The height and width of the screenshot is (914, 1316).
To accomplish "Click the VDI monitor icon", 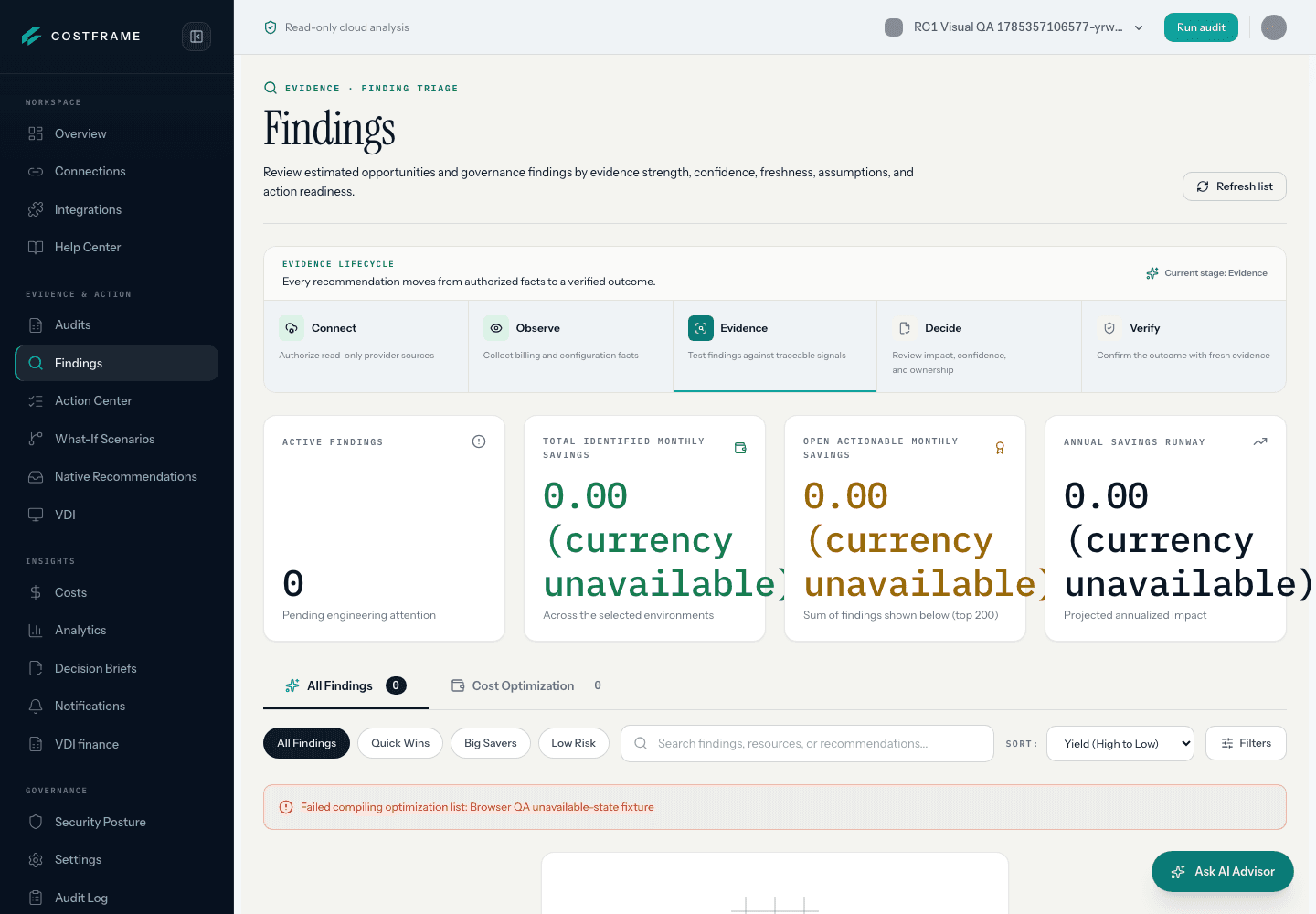I will 36,515.
